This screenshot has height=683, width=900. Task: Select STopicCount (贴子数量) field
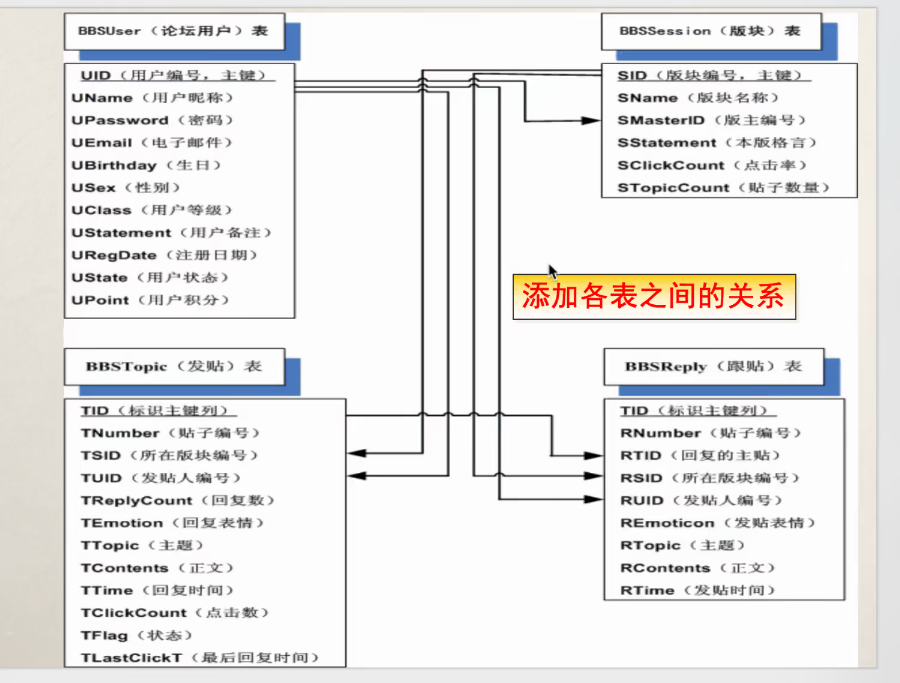pos(724,188)
